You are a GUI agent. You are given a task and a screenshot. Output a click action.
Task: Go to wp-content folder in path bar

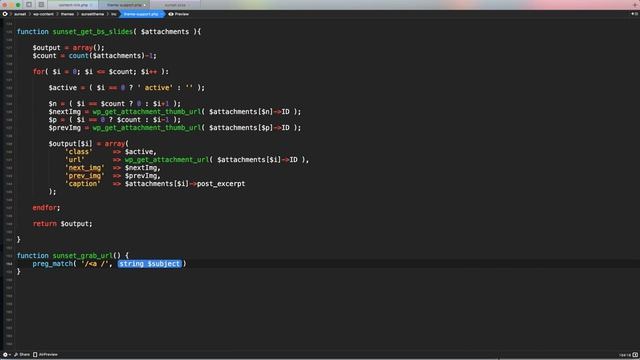pos(43,14)
